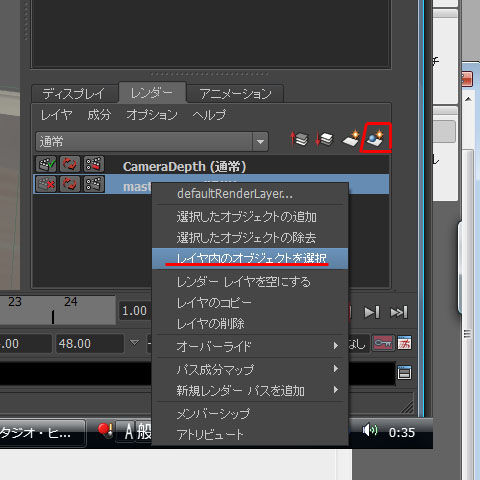480x480 pixels.
Task: Switch to the ディスプレイ tab
Action: pyautogui.click(x=74, y=94)
